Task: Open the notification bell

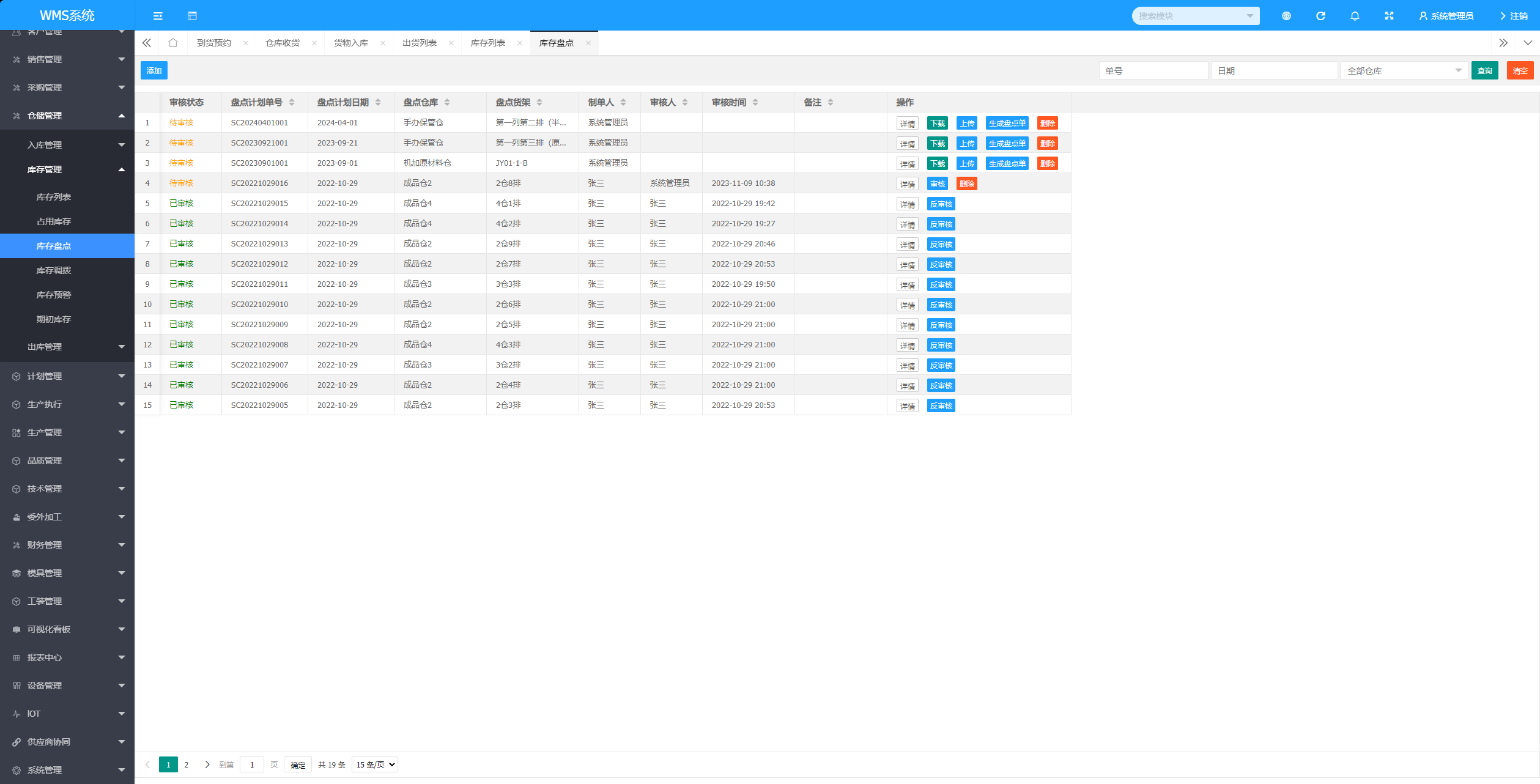Action: point(1355,16)
